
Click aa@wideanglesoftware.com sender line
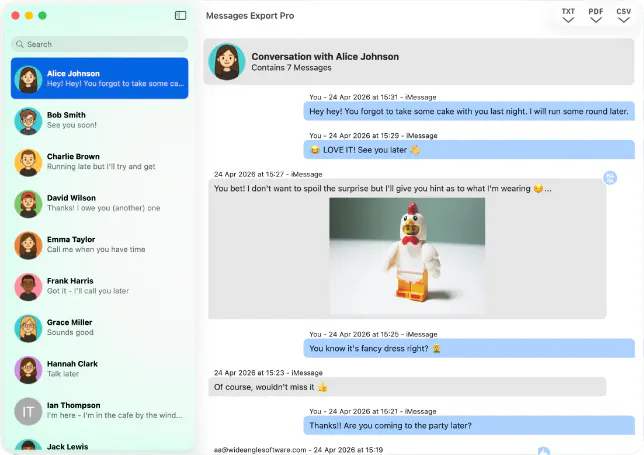click(298, 450)
